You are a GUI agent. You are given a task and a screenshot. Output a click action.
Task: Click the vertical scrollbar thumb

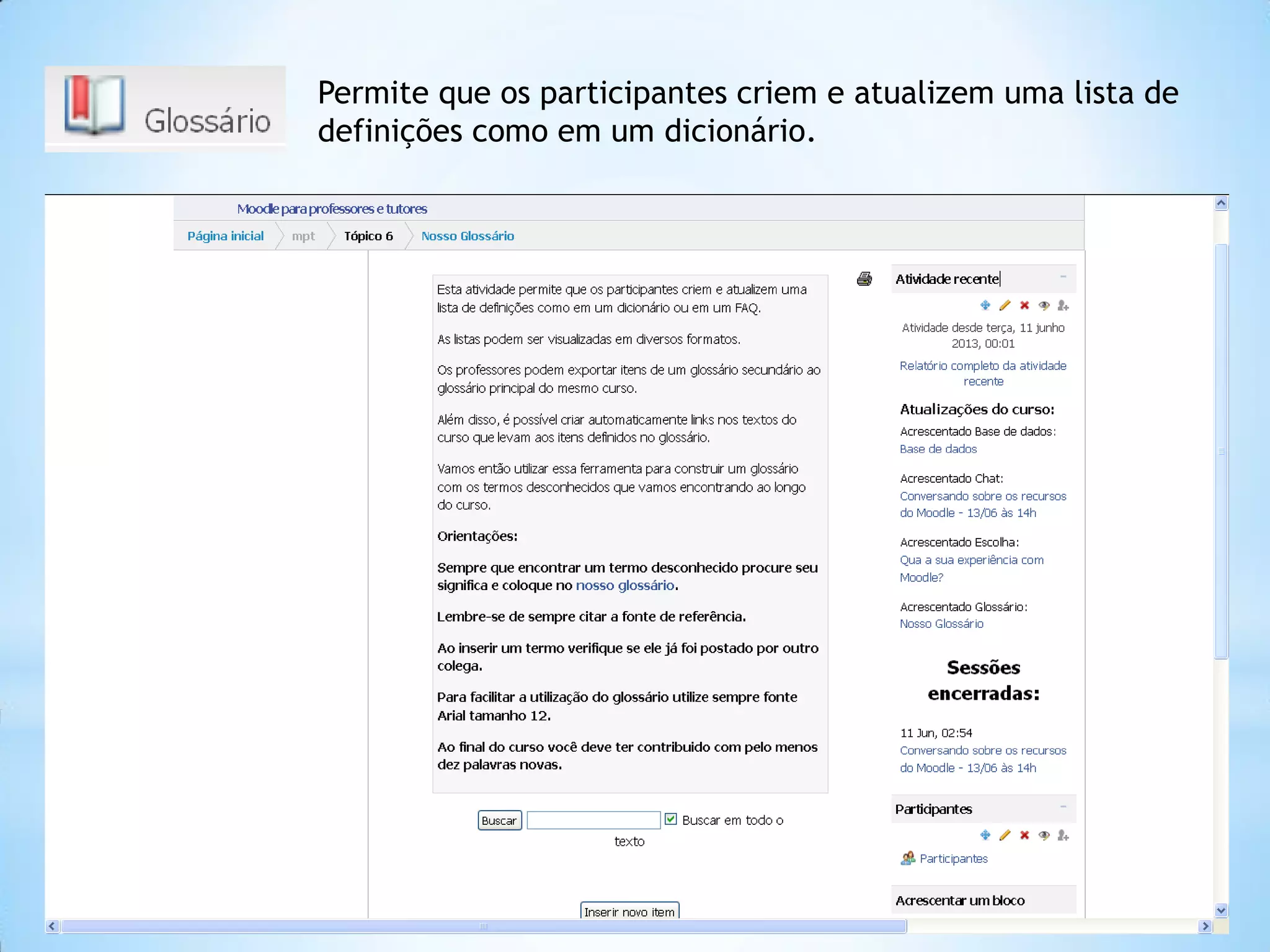point(1221,451)
